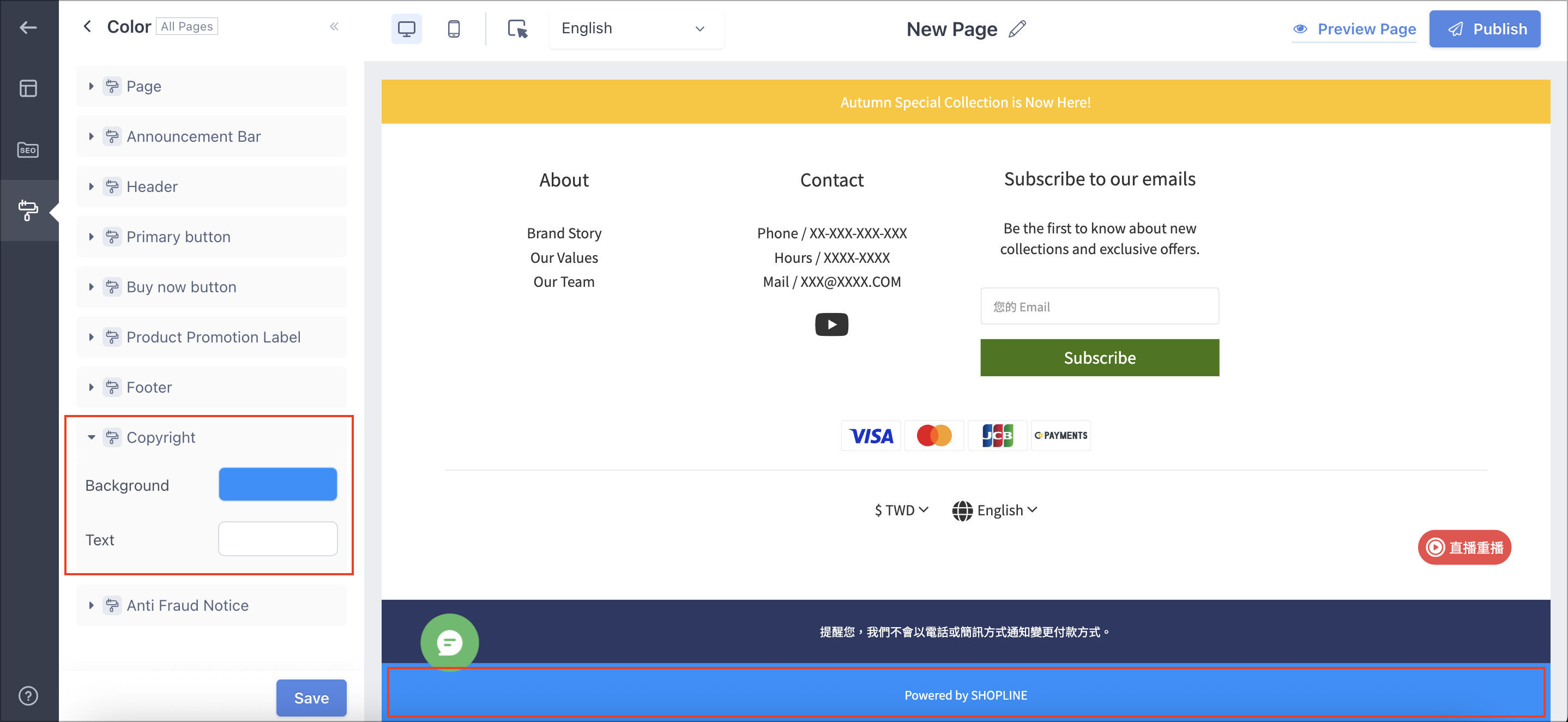Pick the Copyright Text white color swatch

(x=278, y=539)
